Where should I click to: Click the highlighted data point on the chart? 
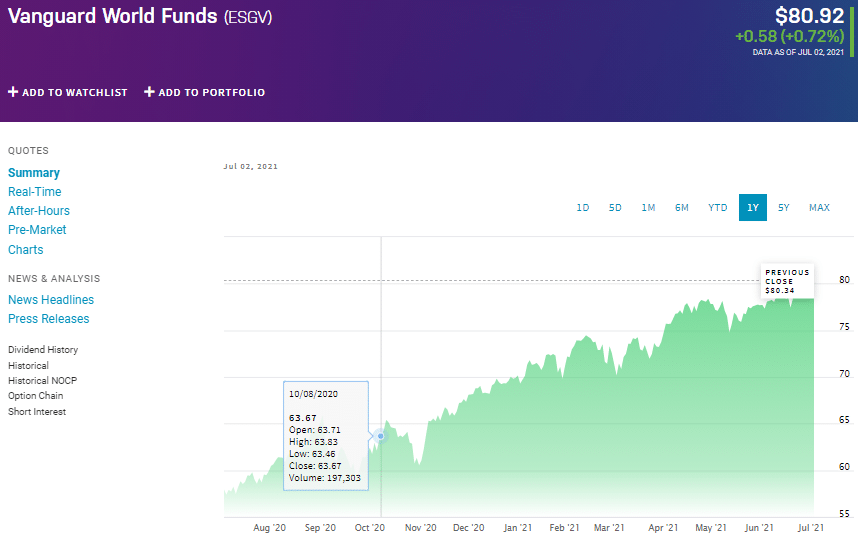click(x=381, y=436)
